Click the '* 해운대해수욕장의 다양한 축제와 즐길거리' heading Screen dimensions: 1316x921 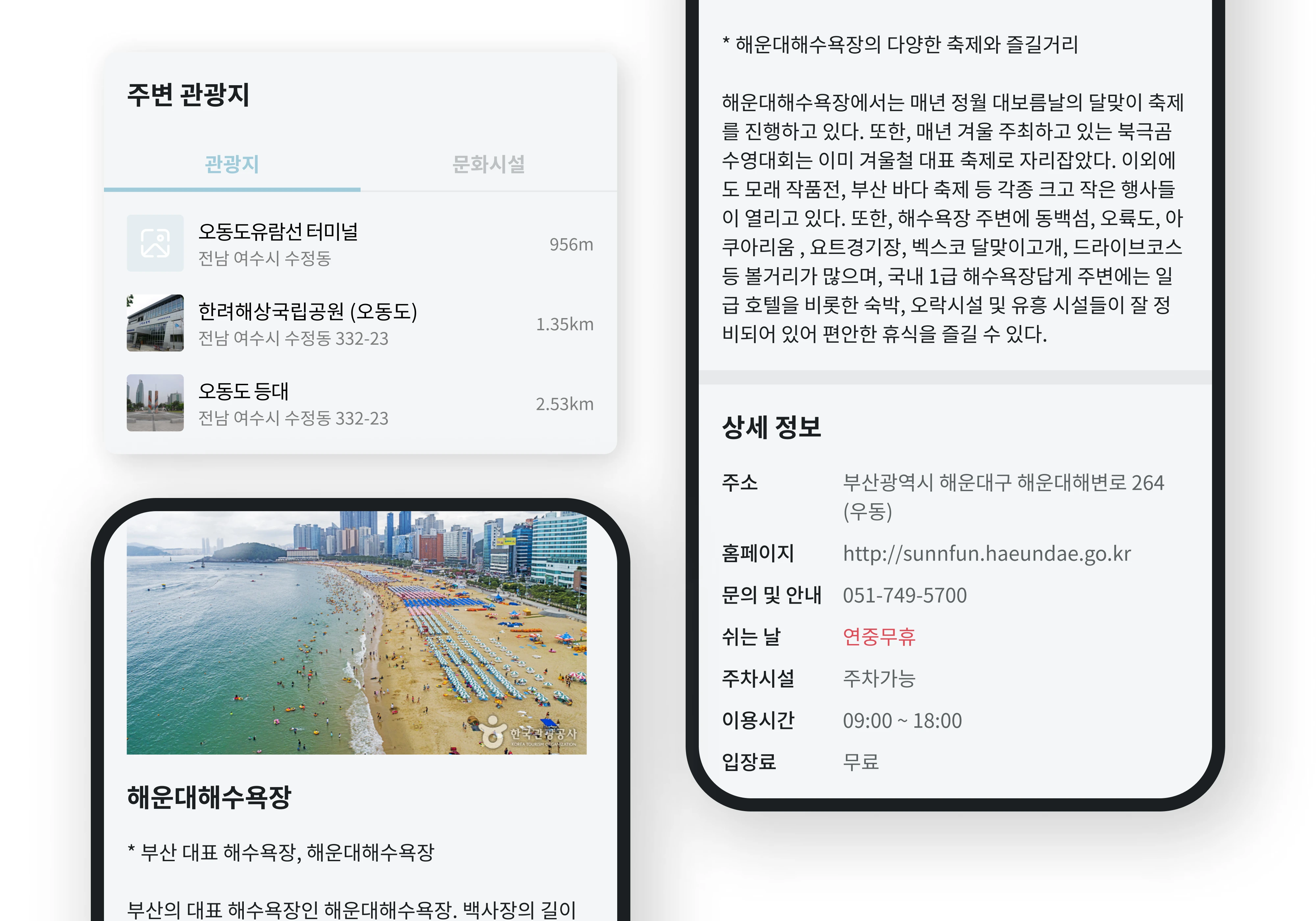[x=900, y=45]
